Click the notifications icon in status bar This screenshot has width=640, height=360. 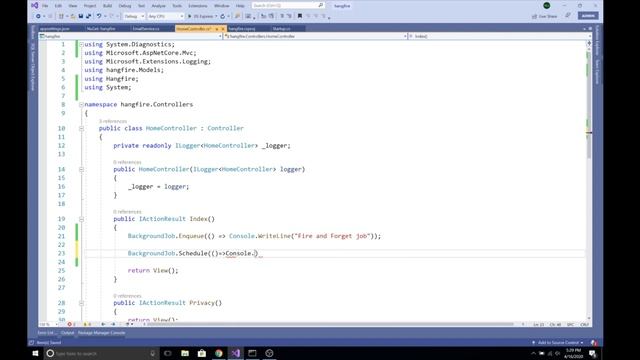[x=594, y=342]
